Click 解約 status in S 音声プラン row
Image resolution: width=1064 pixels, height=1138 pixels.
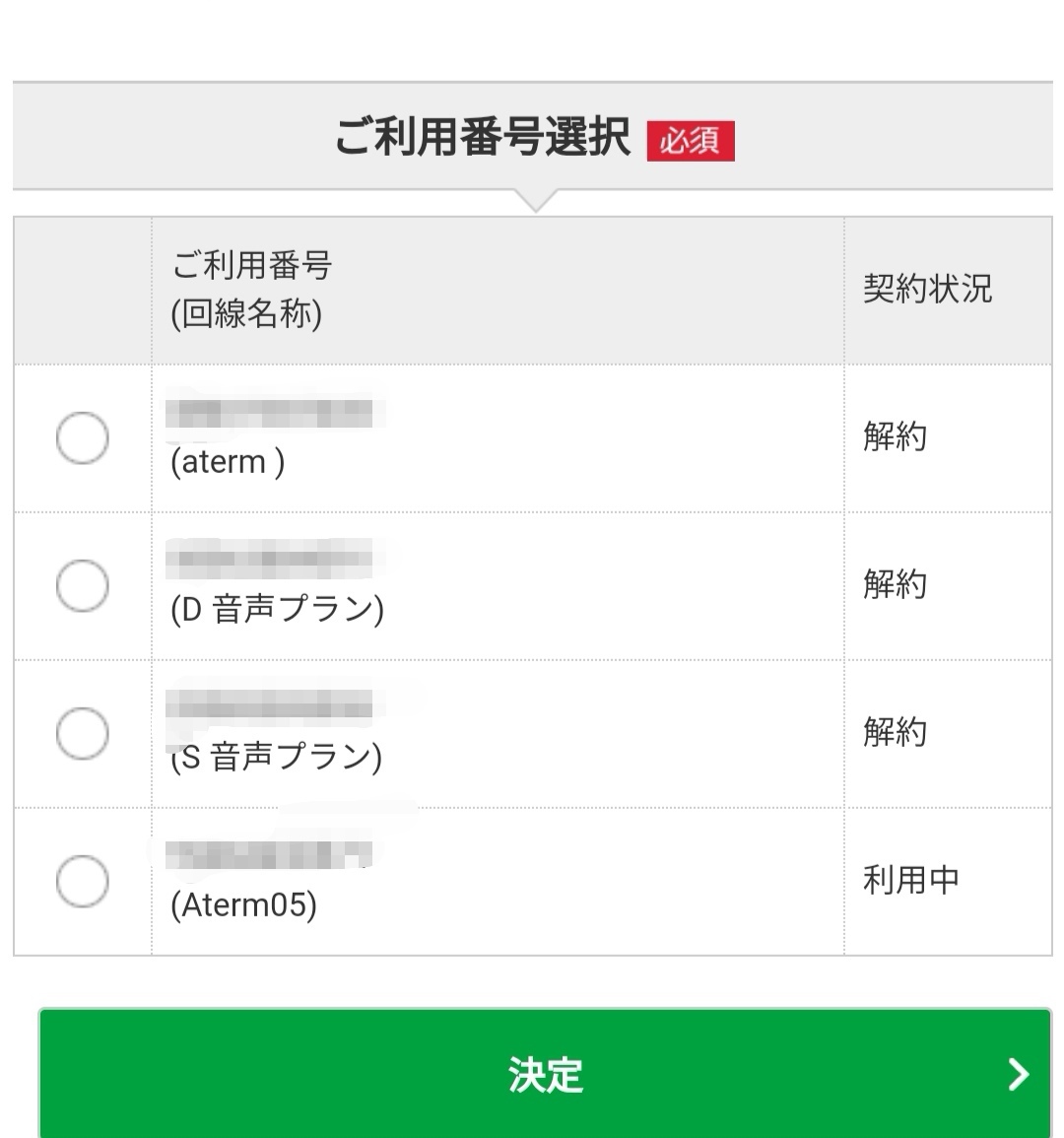(895, 732)
